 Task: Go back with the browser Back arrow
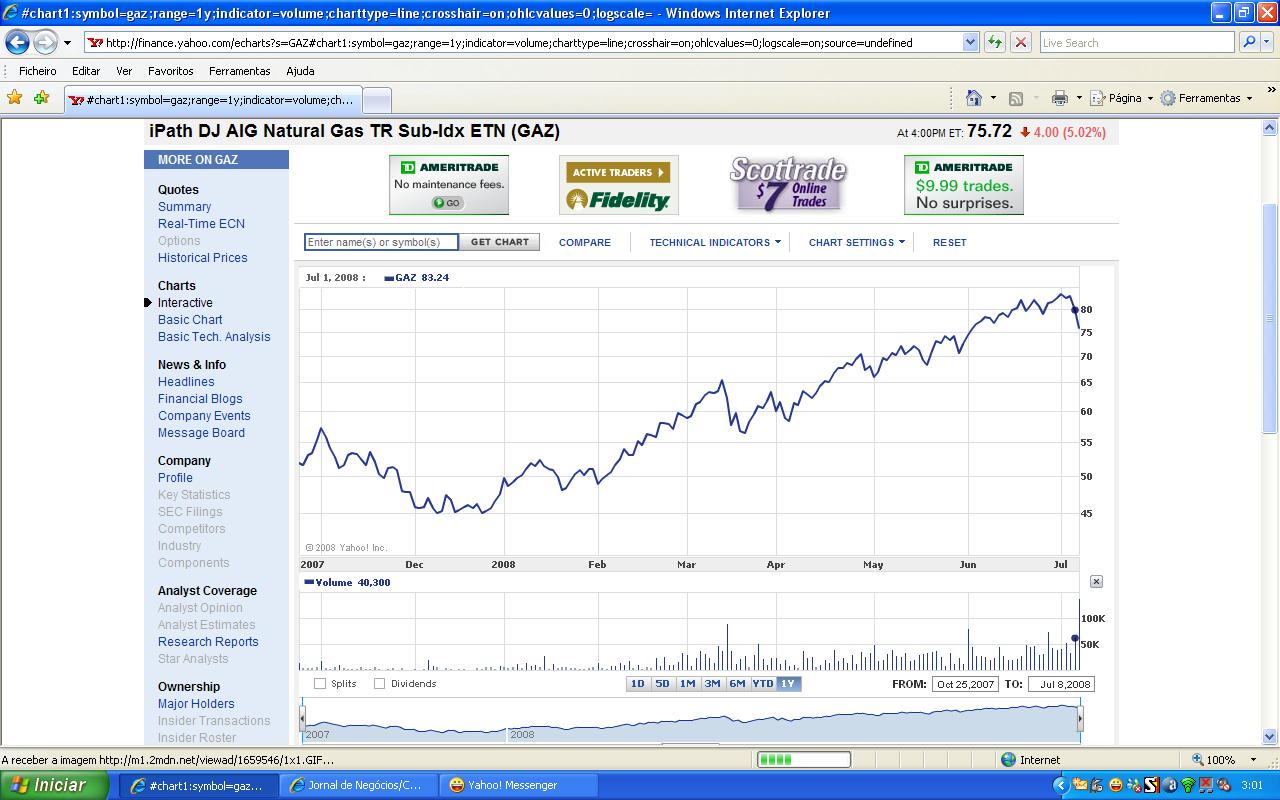[x=18, y=43]
